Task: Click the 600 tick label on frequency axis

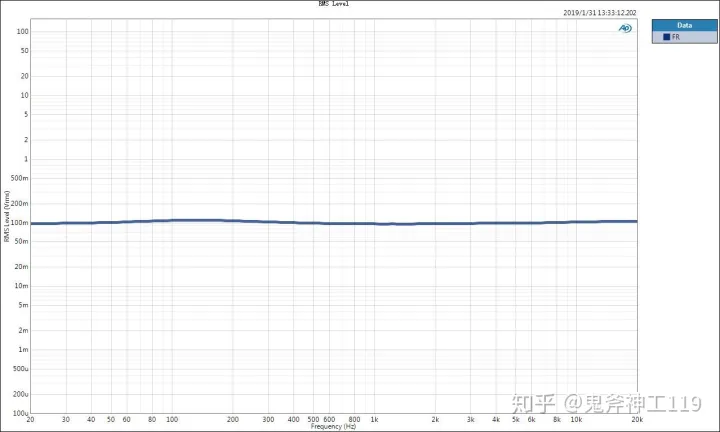Action: click(x=329, y=420)
